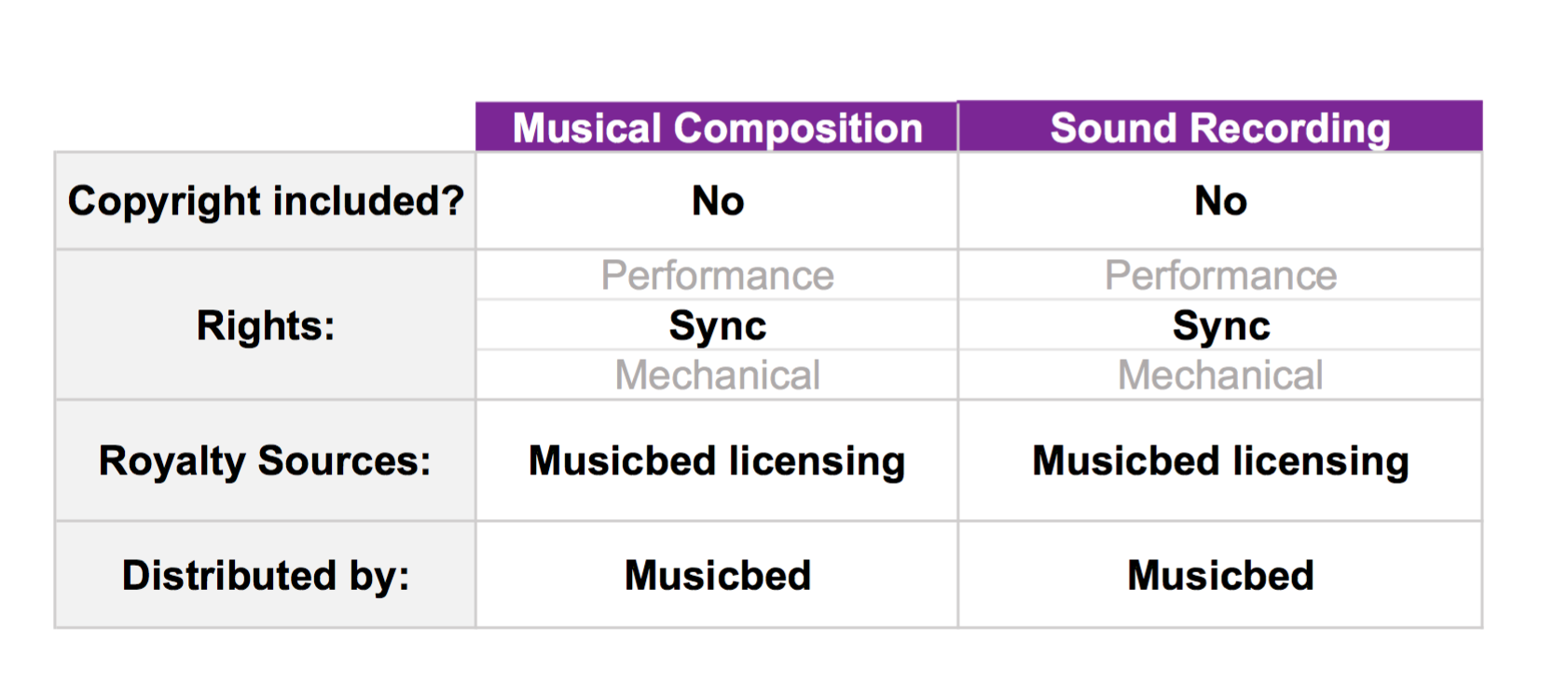Click the divider between the two purple headers
The image size is (1568, 684).
(958, 127)
